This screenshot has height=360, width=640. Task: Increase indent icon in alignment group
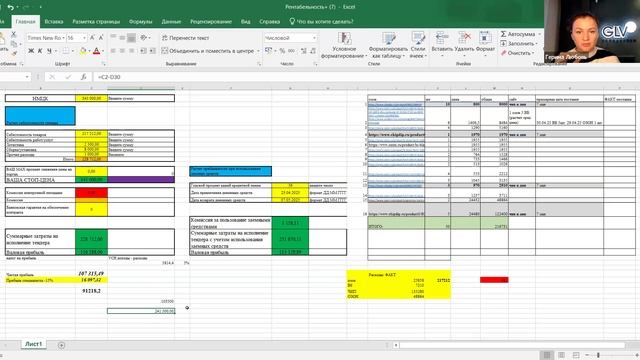(152, 51)
